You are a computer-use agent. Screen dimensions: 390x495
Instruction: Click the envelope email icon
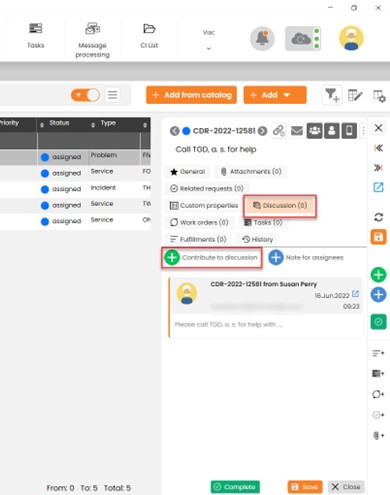[x=297, y=131]
